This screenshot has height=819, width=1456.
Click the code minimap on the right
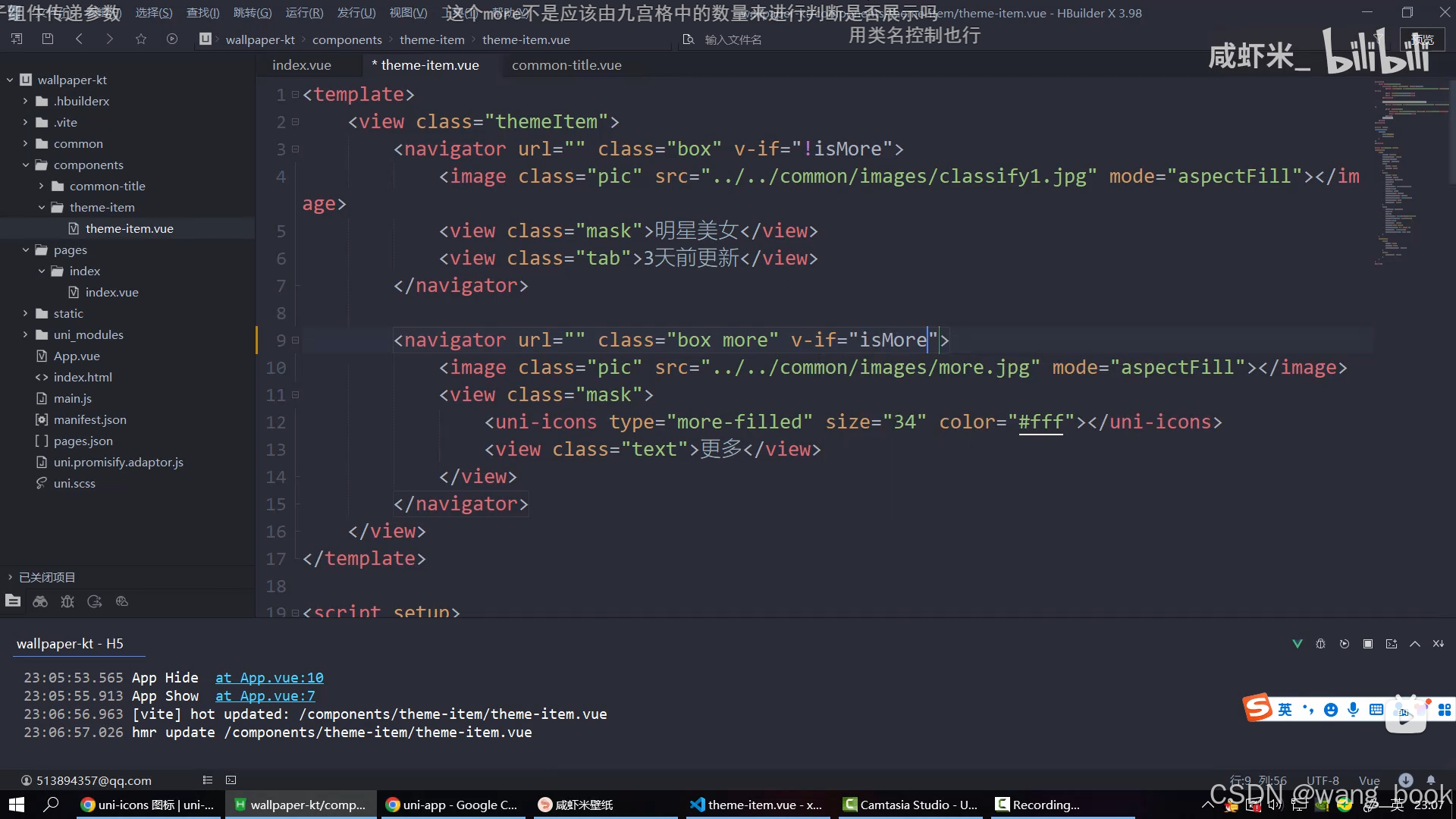(1410, 174)
